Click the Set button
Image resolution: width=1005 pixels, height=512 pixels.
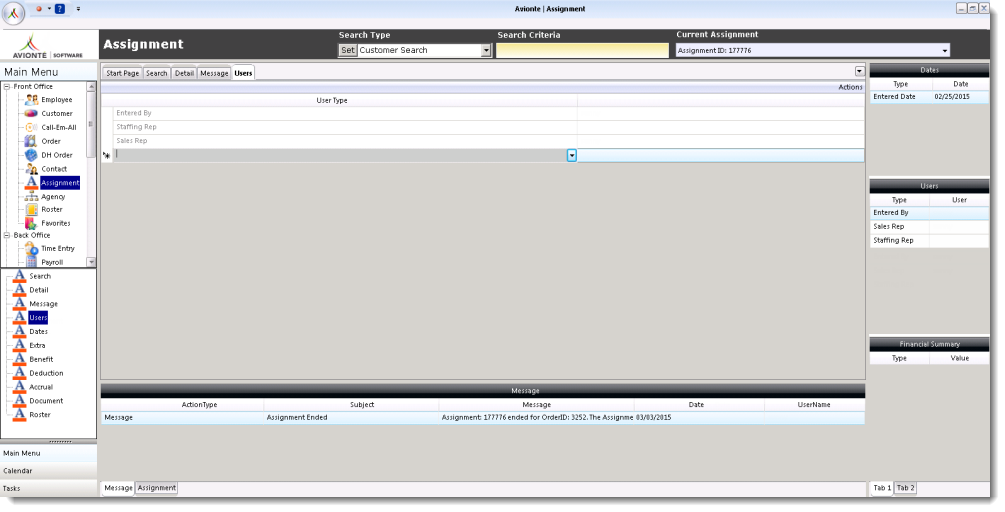347,50
